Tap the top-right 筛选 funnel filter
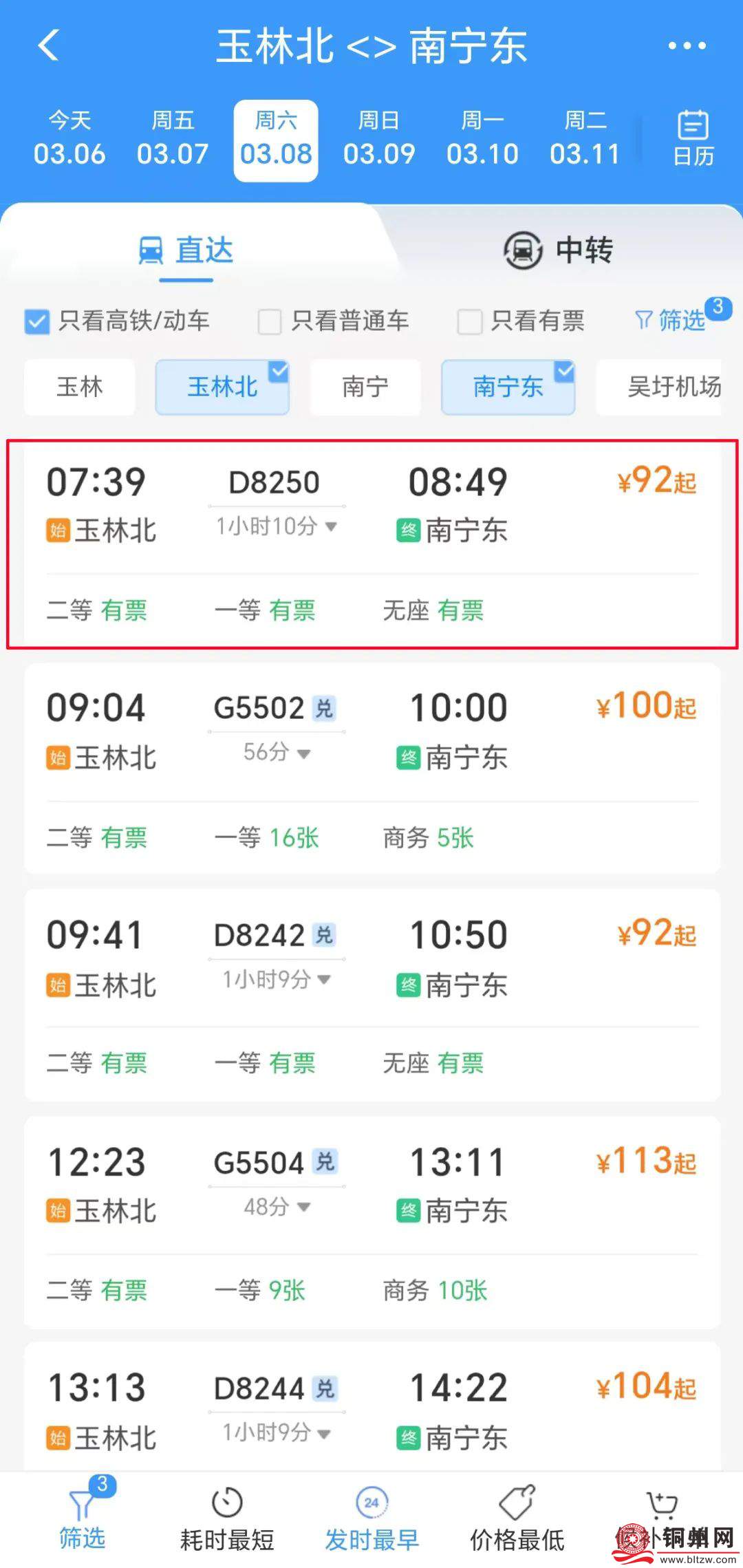The width and height of the screenshot is (743, 1568). 671,320
